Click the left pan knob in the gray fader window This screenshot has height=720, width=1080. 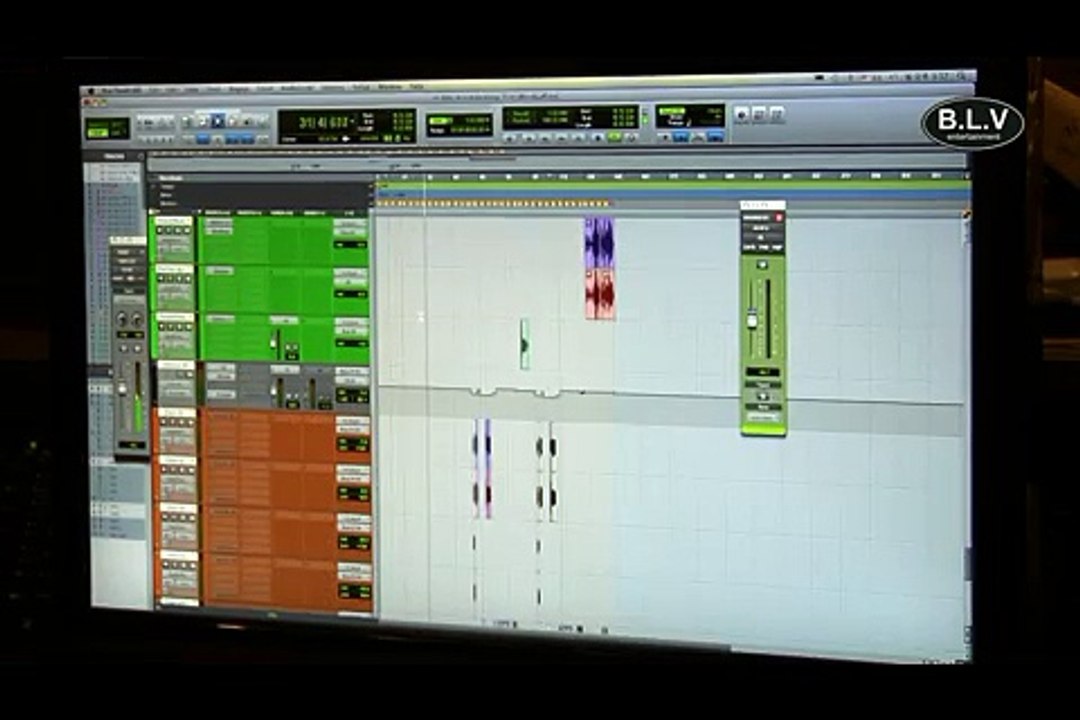point(123,319)
